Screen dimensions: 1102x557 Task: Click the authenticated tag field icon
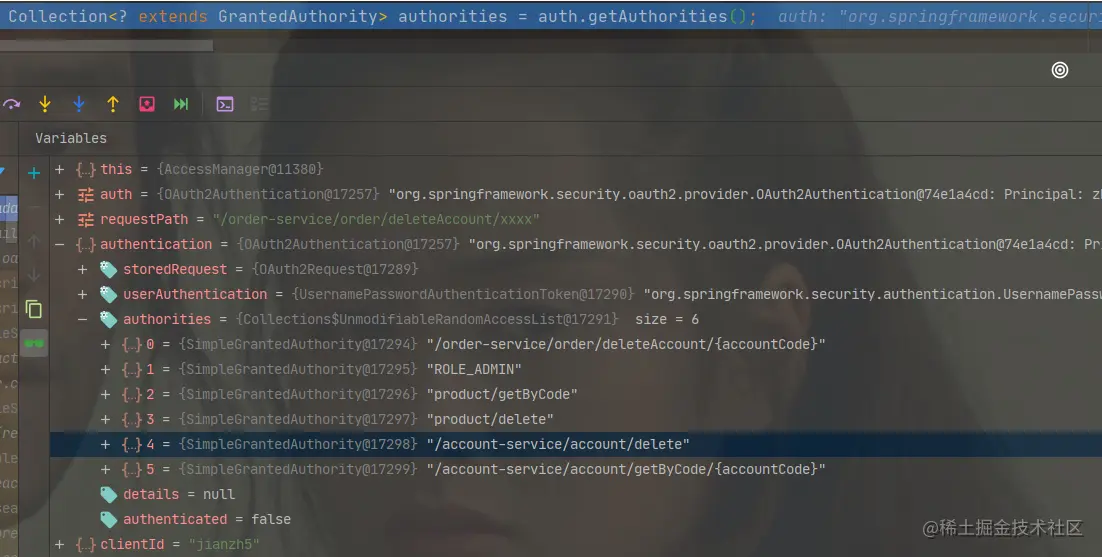108,520
